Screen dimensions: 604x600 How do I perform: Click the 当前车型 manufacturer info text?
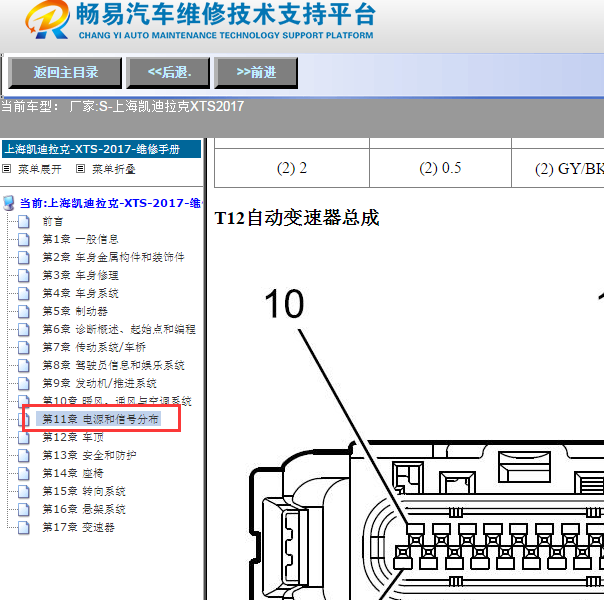click(x=122, y=106)
